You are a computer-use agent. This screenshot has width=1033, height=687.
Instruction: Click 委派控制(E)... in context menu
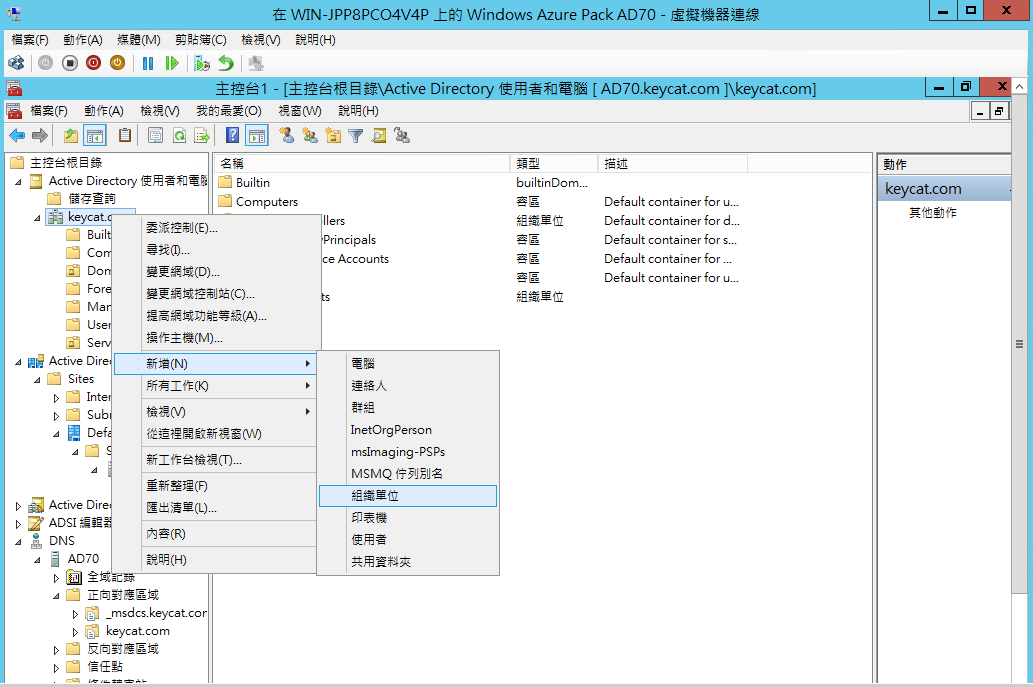coord(217,228)
